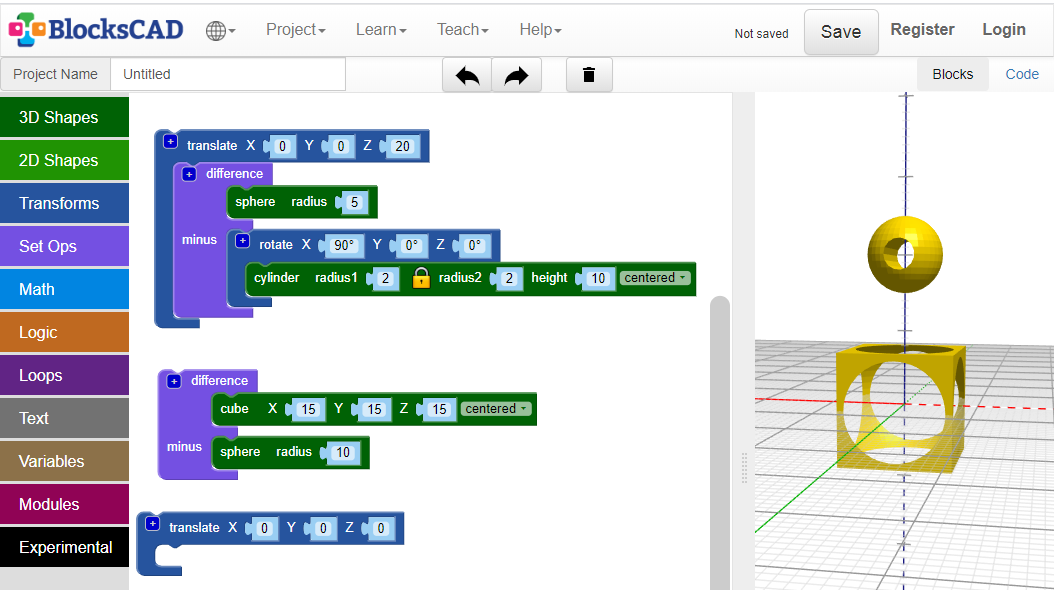
Task: Open the Set Ops block category
Action: pyautogui.click(x=65, y=246)
